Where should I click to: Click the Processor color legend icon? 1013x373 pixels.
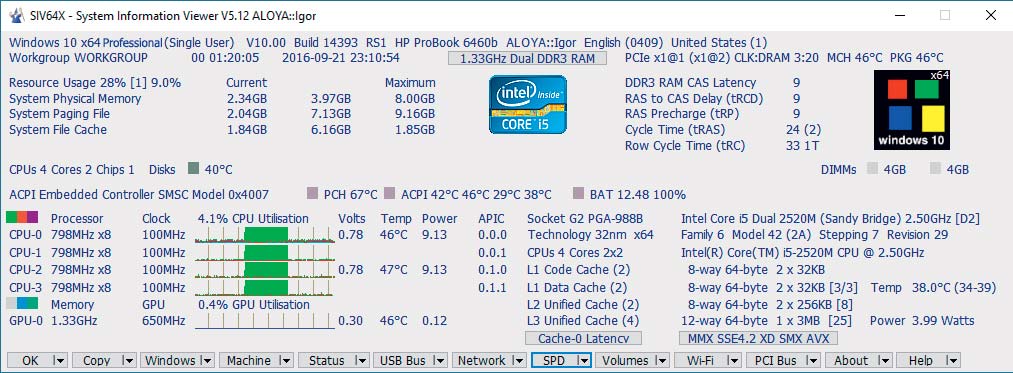point(23,217)
